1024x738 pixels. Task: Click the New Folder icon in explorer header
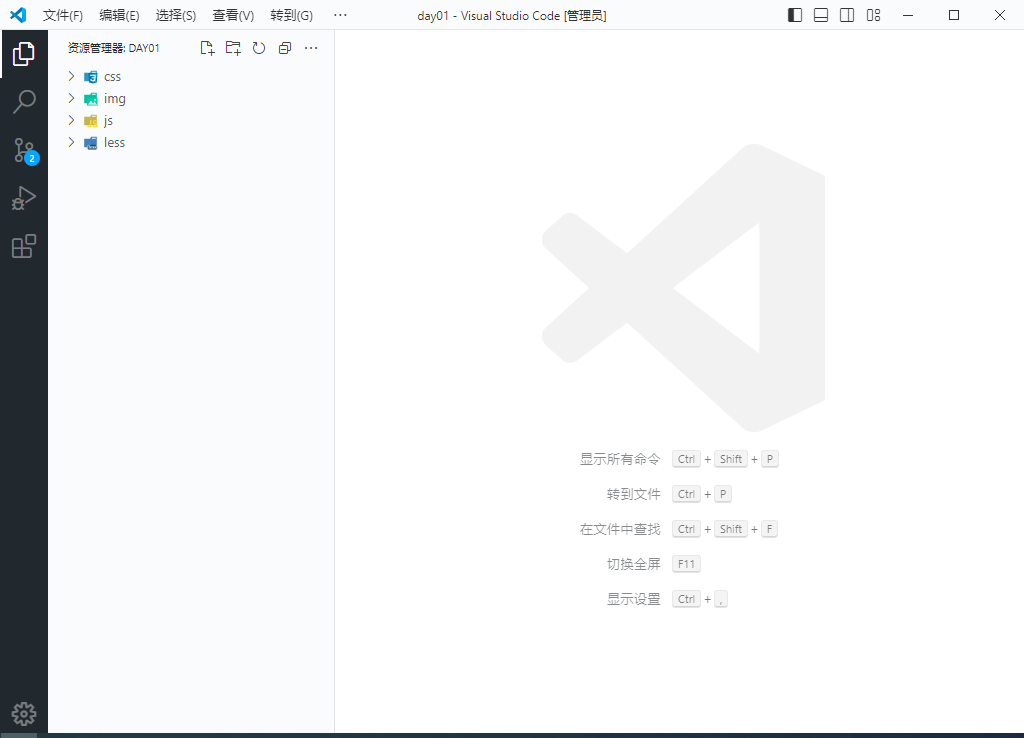[233, 48]
